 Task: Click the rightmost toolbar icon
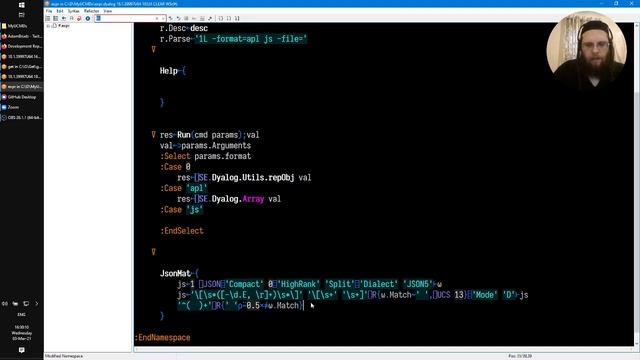[x=237, y=18]
